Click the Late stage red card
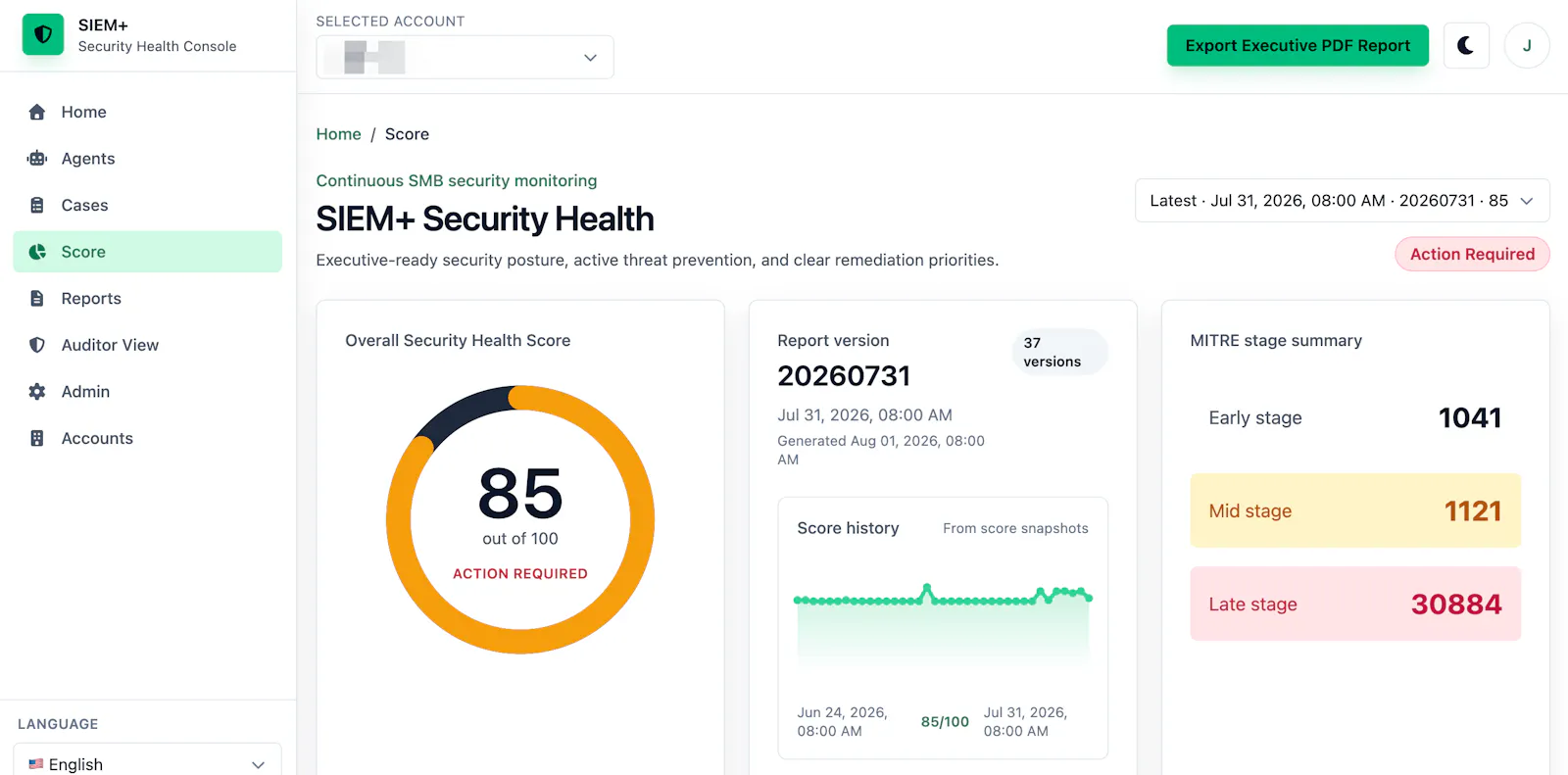 [1355, 605]
